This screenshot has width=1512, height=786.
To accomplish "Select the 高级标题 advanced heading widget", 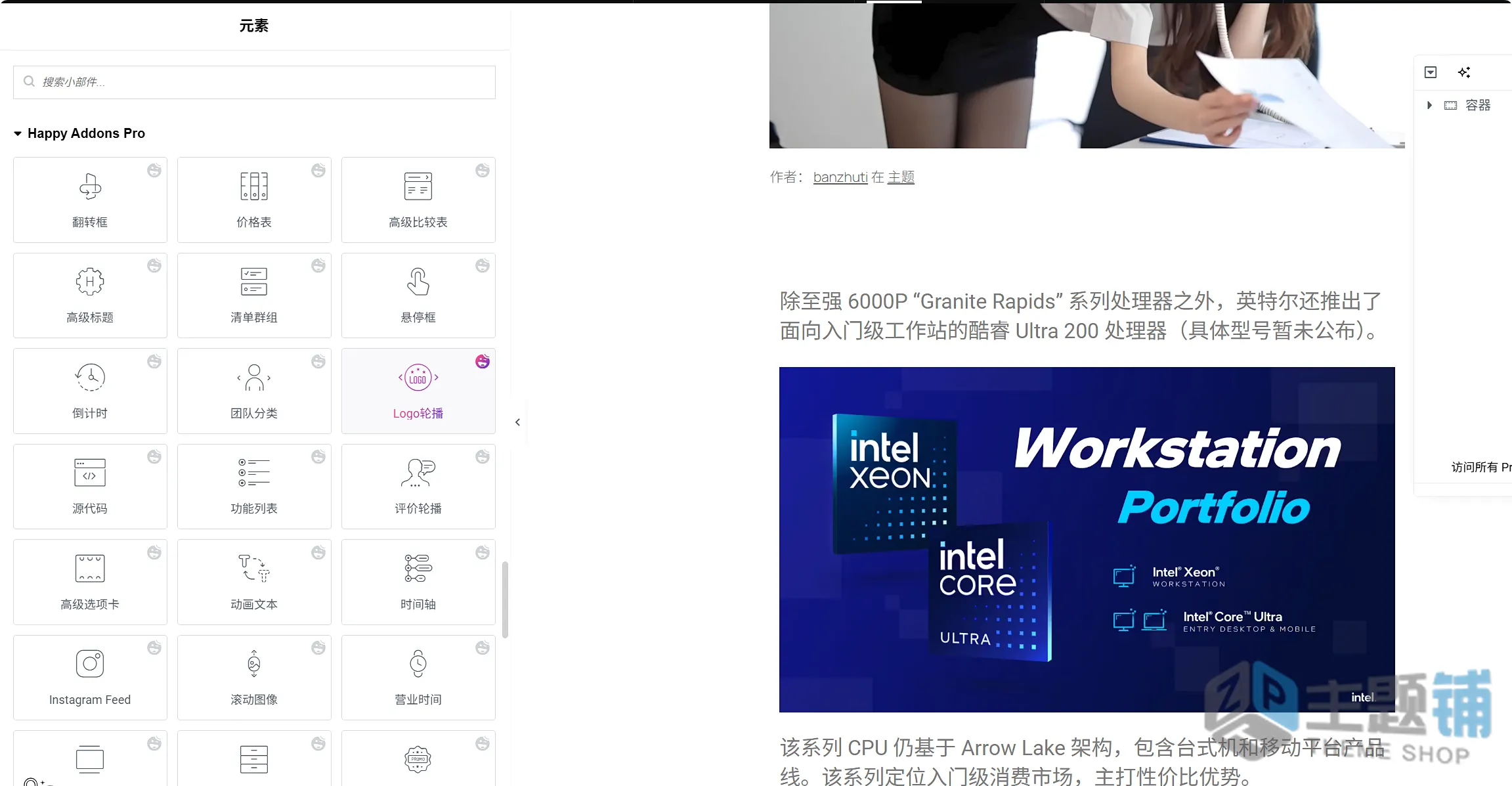I will pos(90,295).
